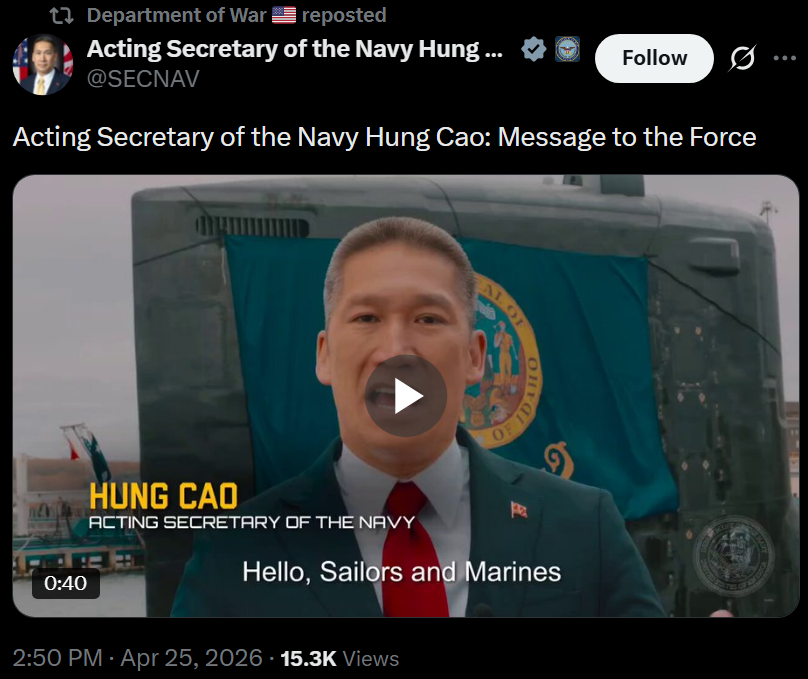Click the US flag emoji in the repost line

(x=284, y=15)
